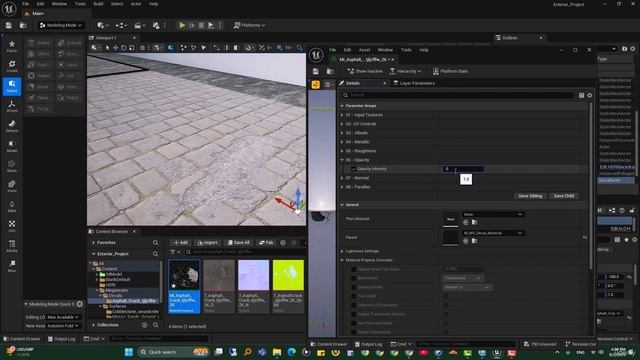The height and width of the screenshot is (360, 640).
Task: Collapse the 06 - Opacity group
Action: pos(342,160)
